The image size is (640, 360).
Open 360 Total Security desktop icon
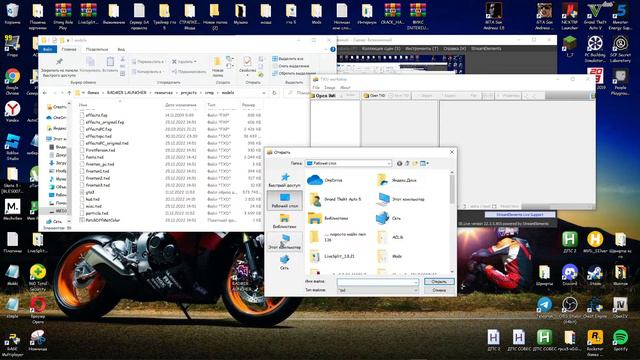[38, 278]
